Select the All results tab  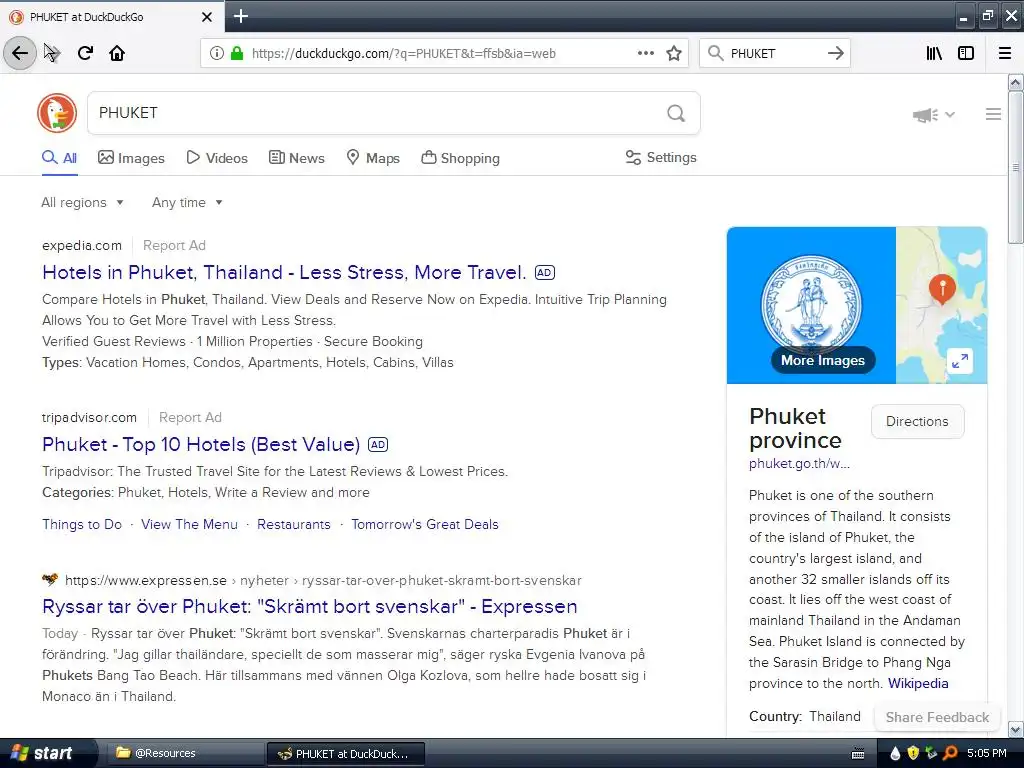coord(59,158)
